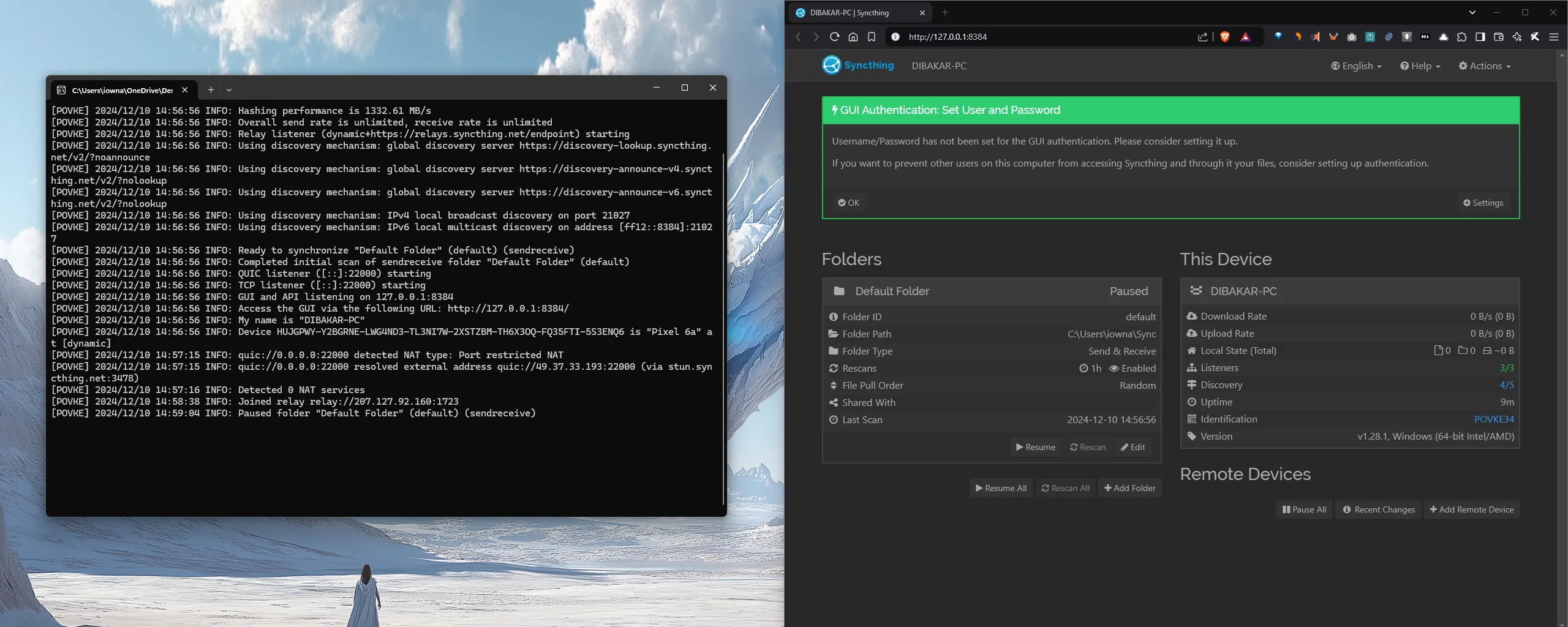Open the Brave Wallet icon
This screenshot has width=1568, height=627.
pos(1499,37)
